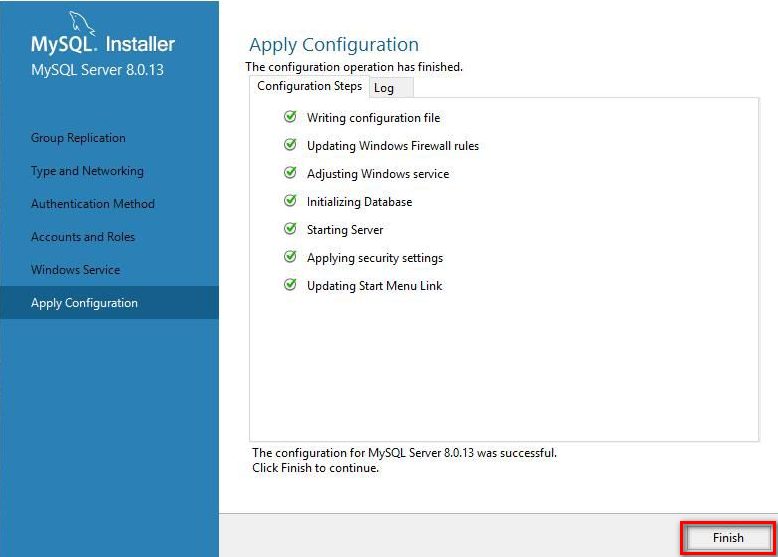
Task: Click the 'MySQL. Installer' title text
Action: (103, 44)
